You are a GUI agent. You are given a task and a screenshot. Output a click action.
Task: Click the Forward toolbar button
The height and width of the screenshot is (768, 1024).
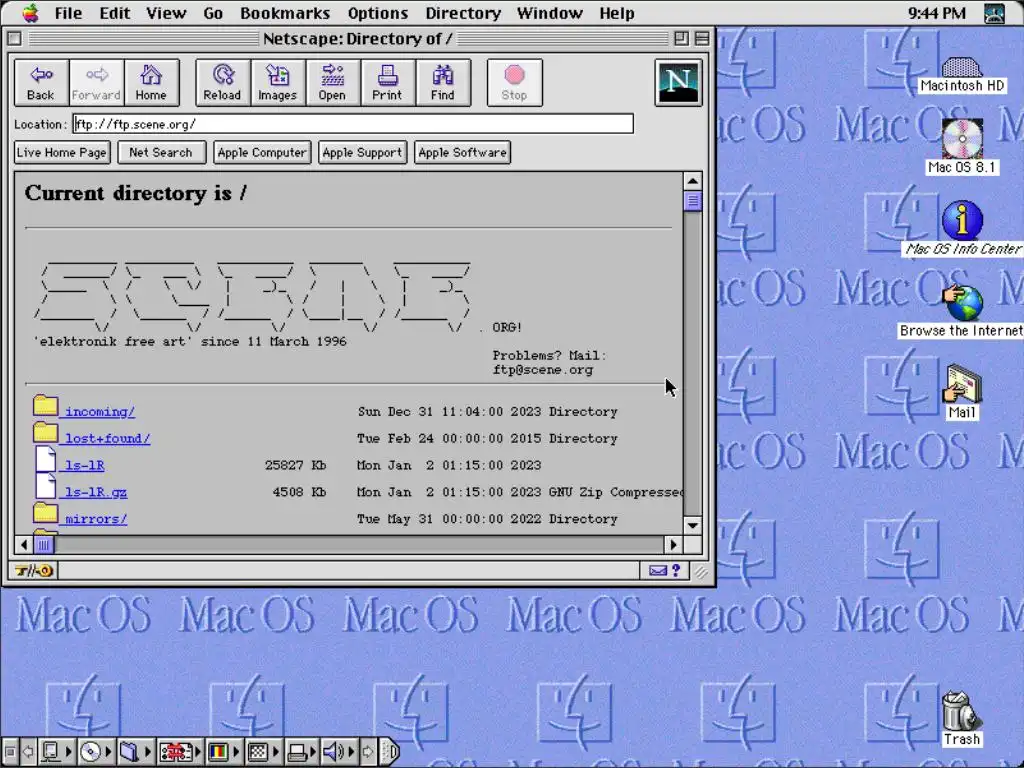point(96,82)
